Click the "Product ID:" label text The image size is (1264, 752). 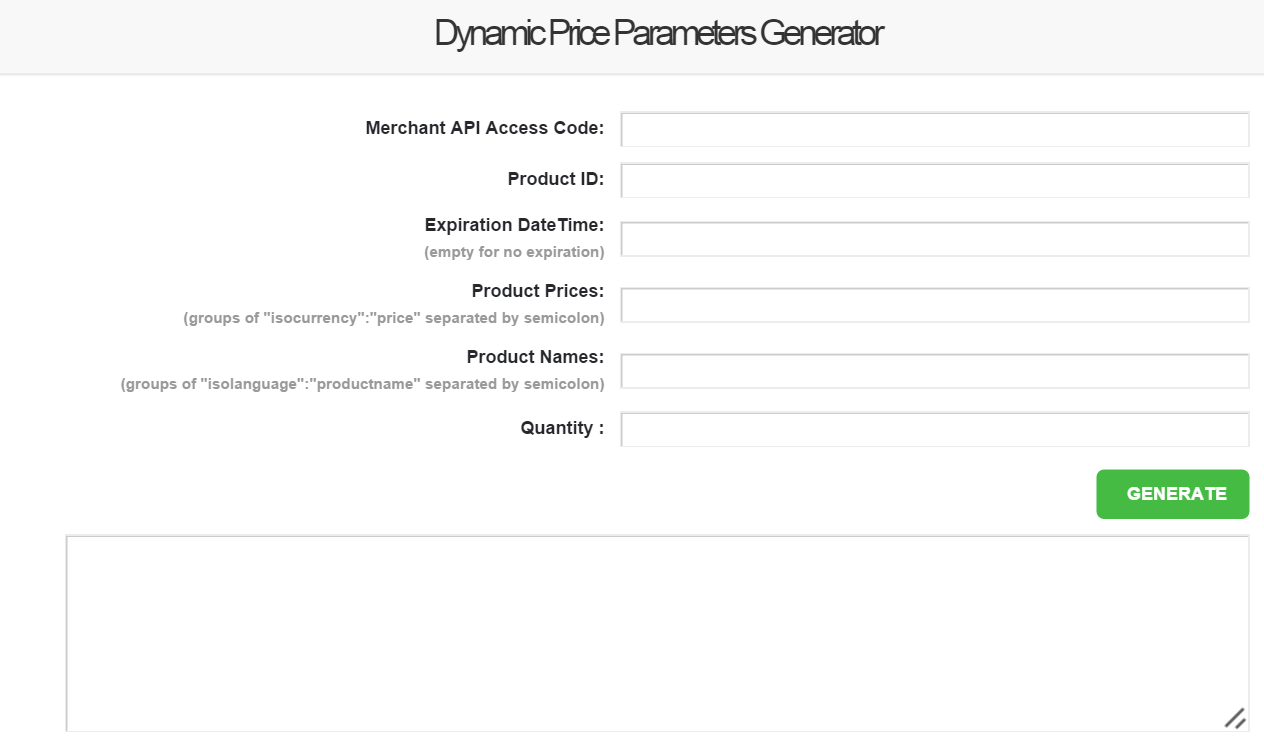pos(555,179)
